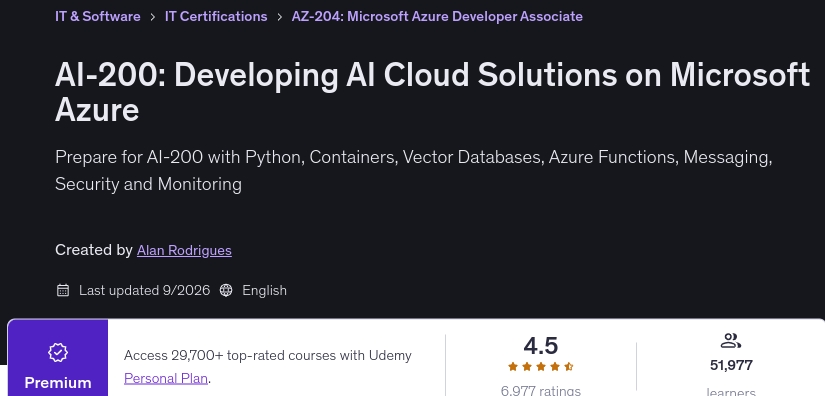The image size is (825, 396).
Task: Open AZ-204: Microsoft Azure Developer Associate breadcrumb
Action: point(437,16)
